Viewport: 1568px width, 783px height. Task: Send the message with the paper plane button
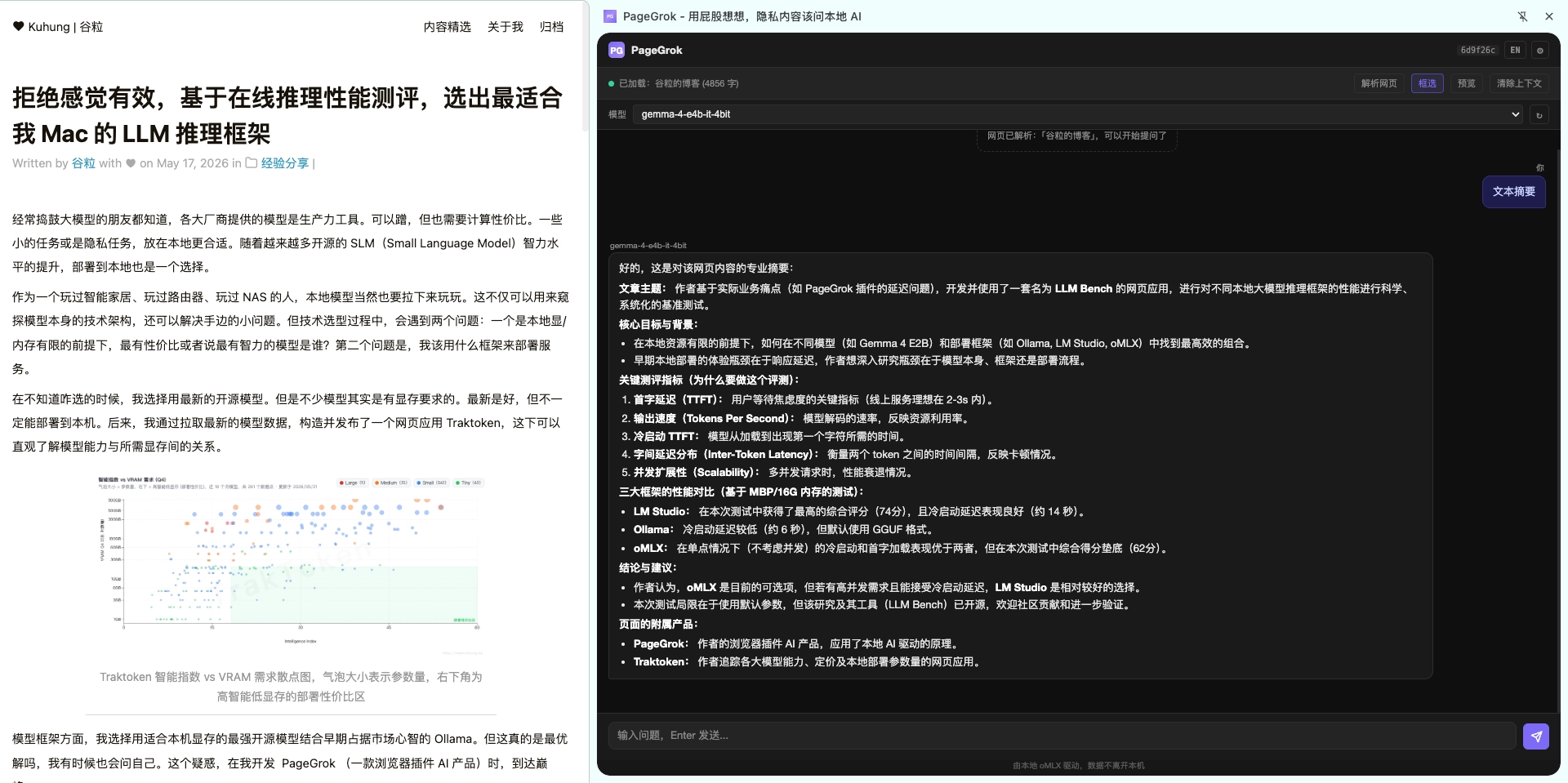tap(1536, 736)
